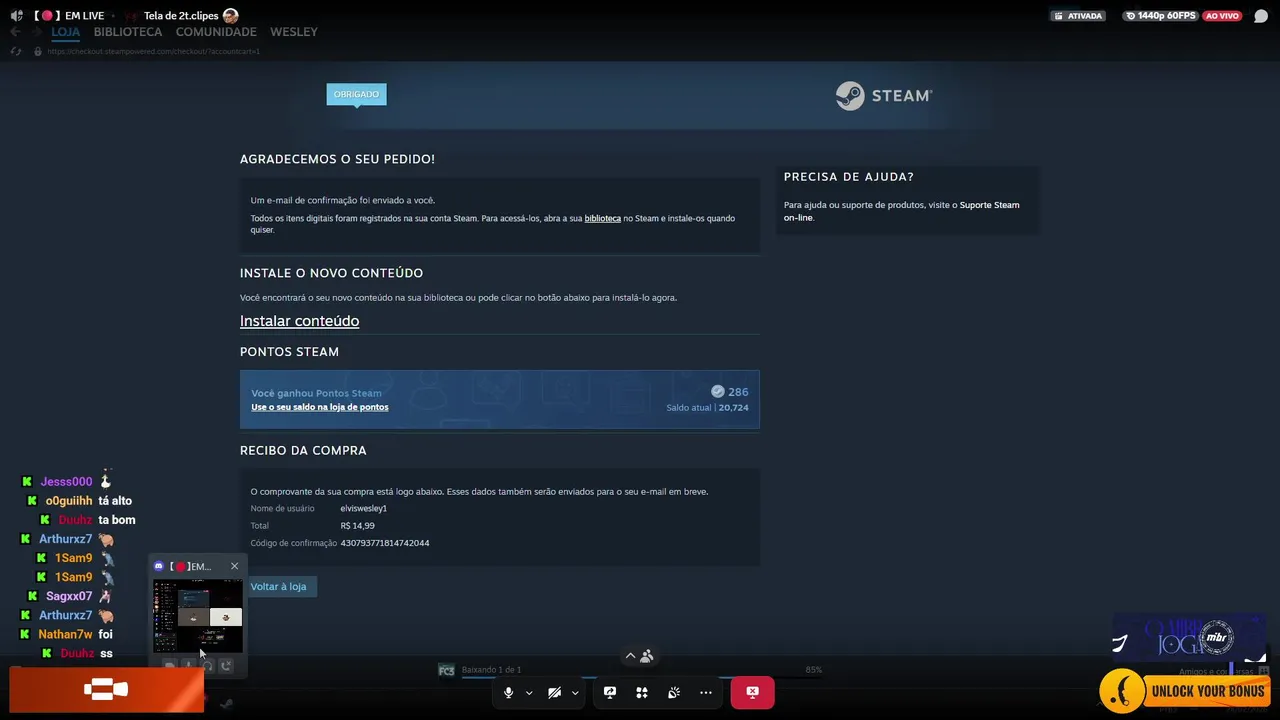This screenshot has height=720, width=1280.
Task: Open the activities apps icon
Action: click(x=642, y=692)
